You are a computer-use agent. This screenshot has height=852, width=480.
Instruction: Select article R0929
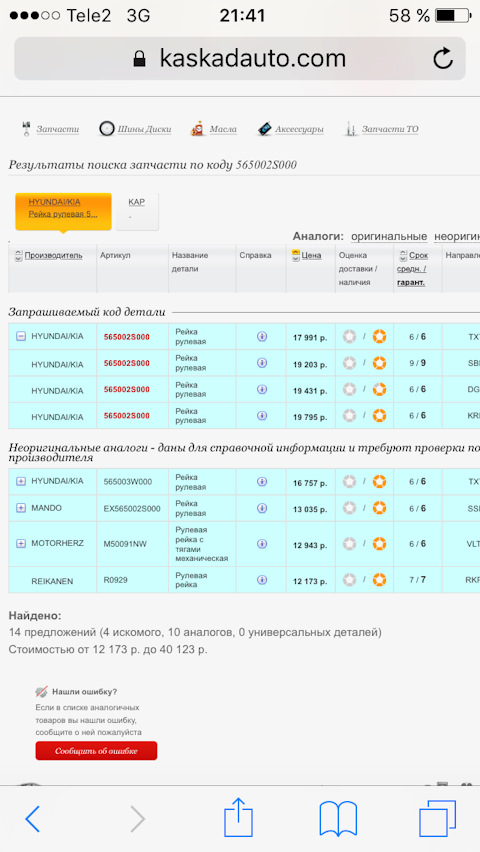point(116,580)
